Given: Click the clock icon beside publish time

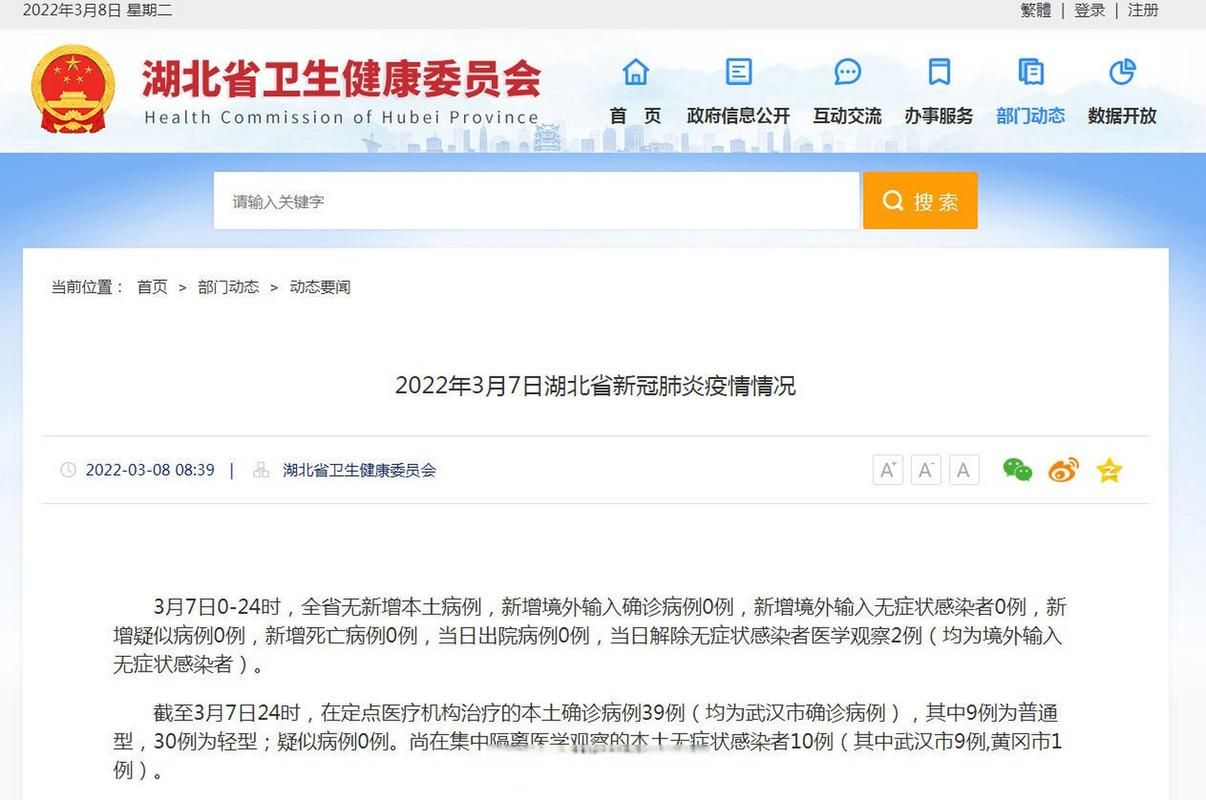Looking at the screenshot, I should point(68,470).
